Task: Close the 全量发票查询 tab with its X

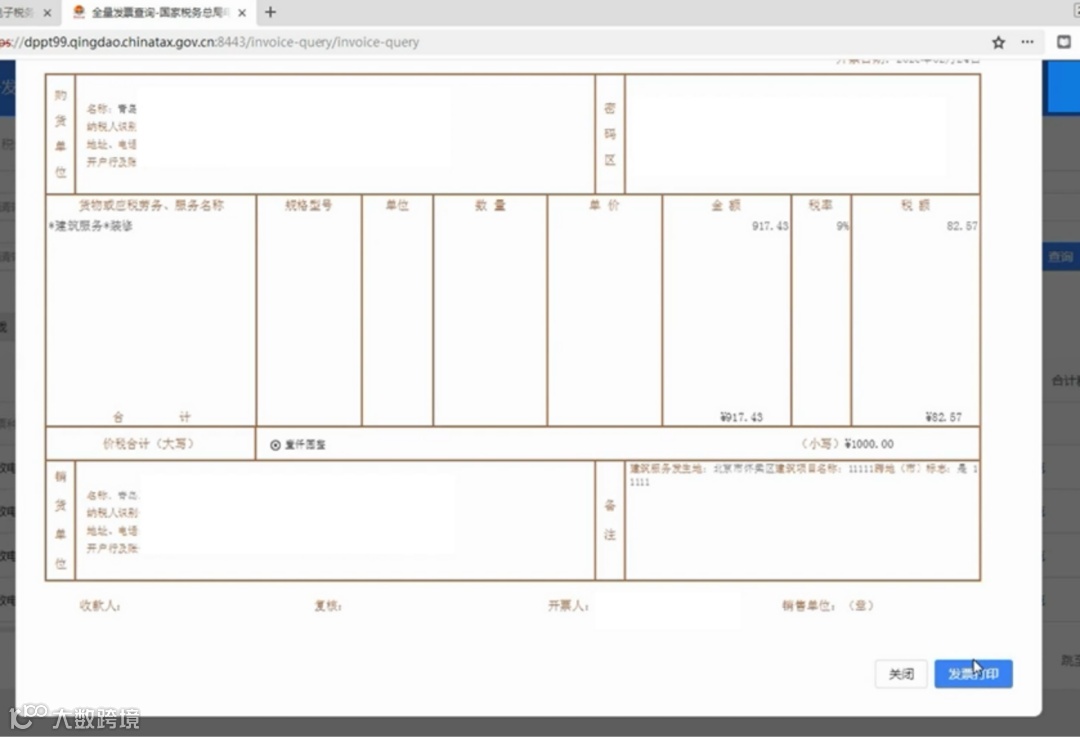Action: 242,12
